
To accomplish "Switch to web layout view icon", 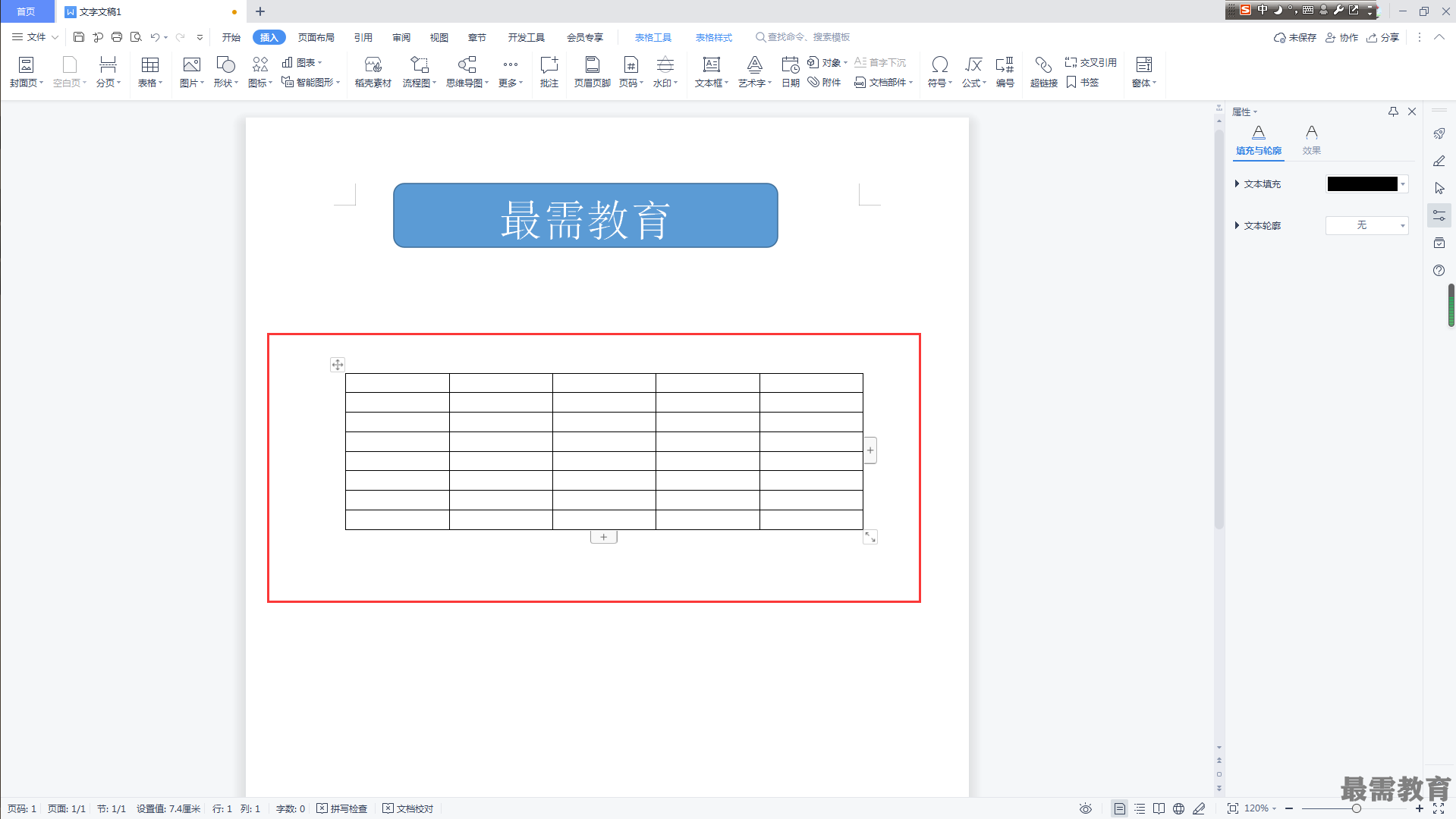I will pyautogui.click(x=1179, y=808).
